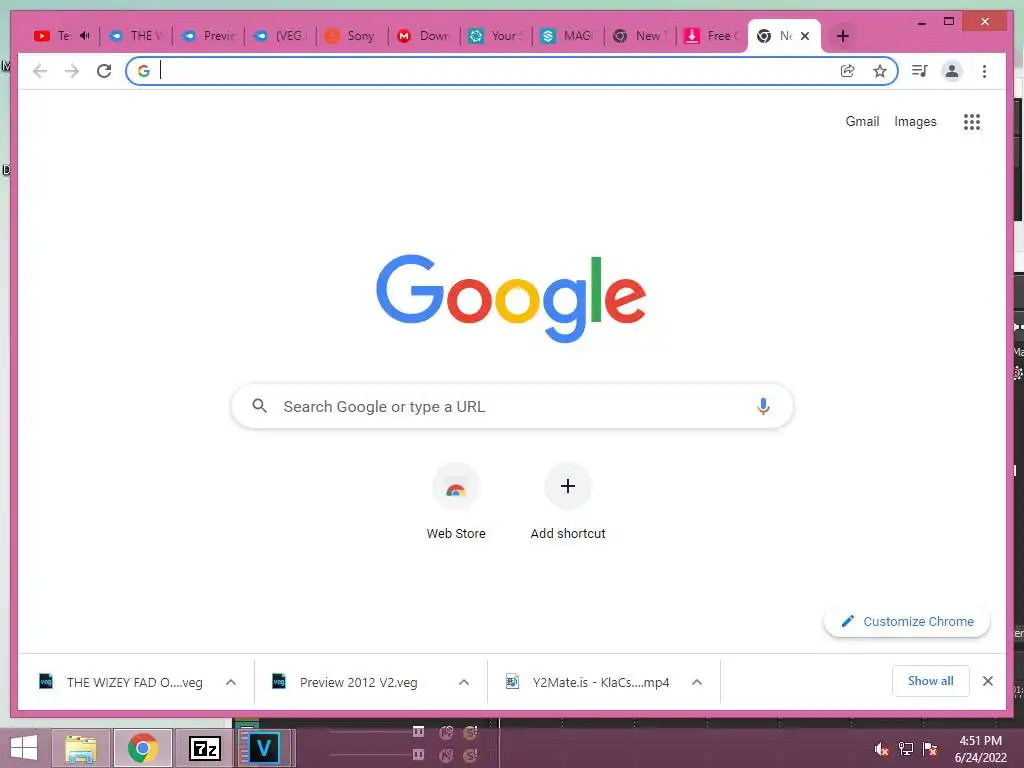The height and width of the screenshot is (768, 1024).
Task: Open File Explorer from the taskbar
Action: [81, 748]
